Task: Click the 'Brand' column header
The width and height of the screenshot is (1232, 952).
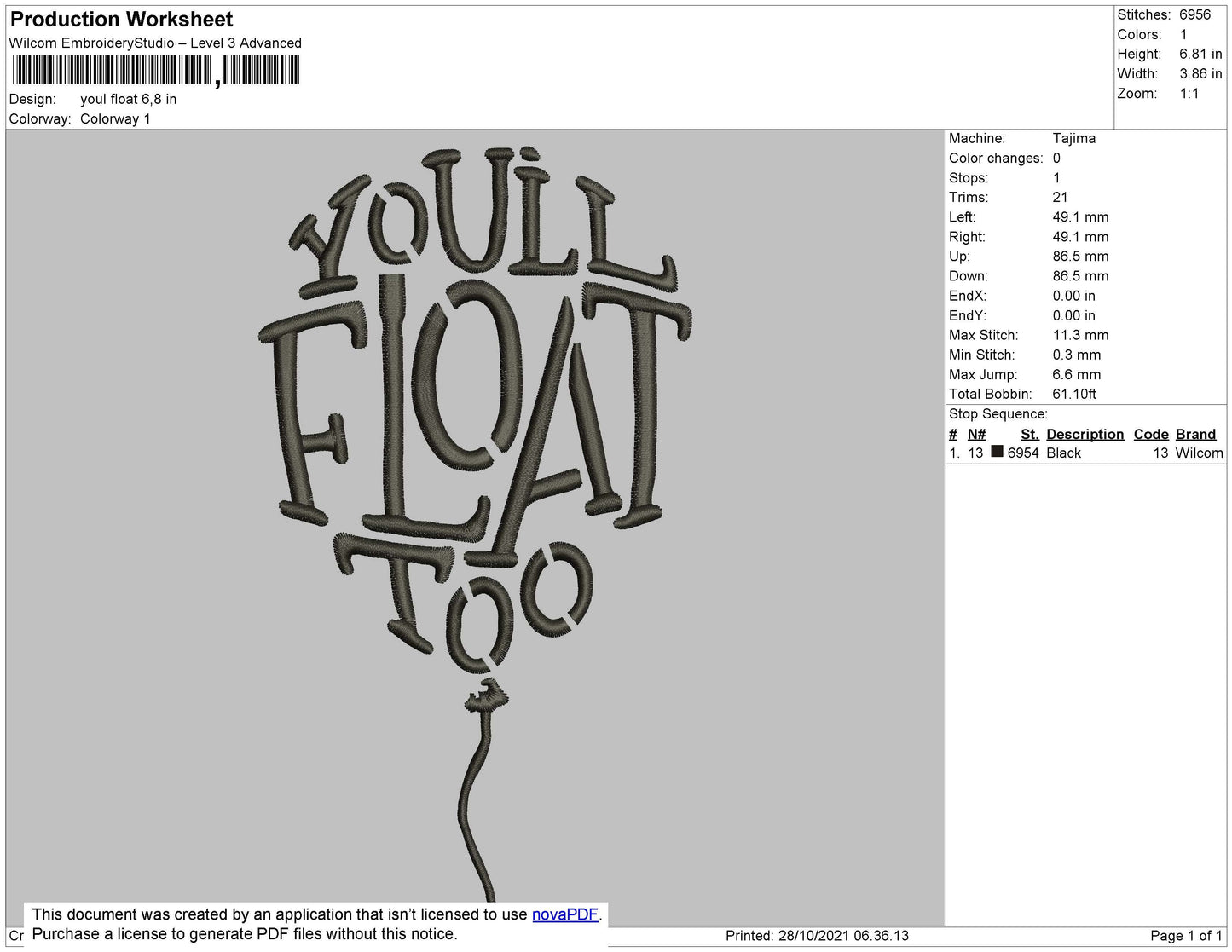Action: [x=1196, y=434]
